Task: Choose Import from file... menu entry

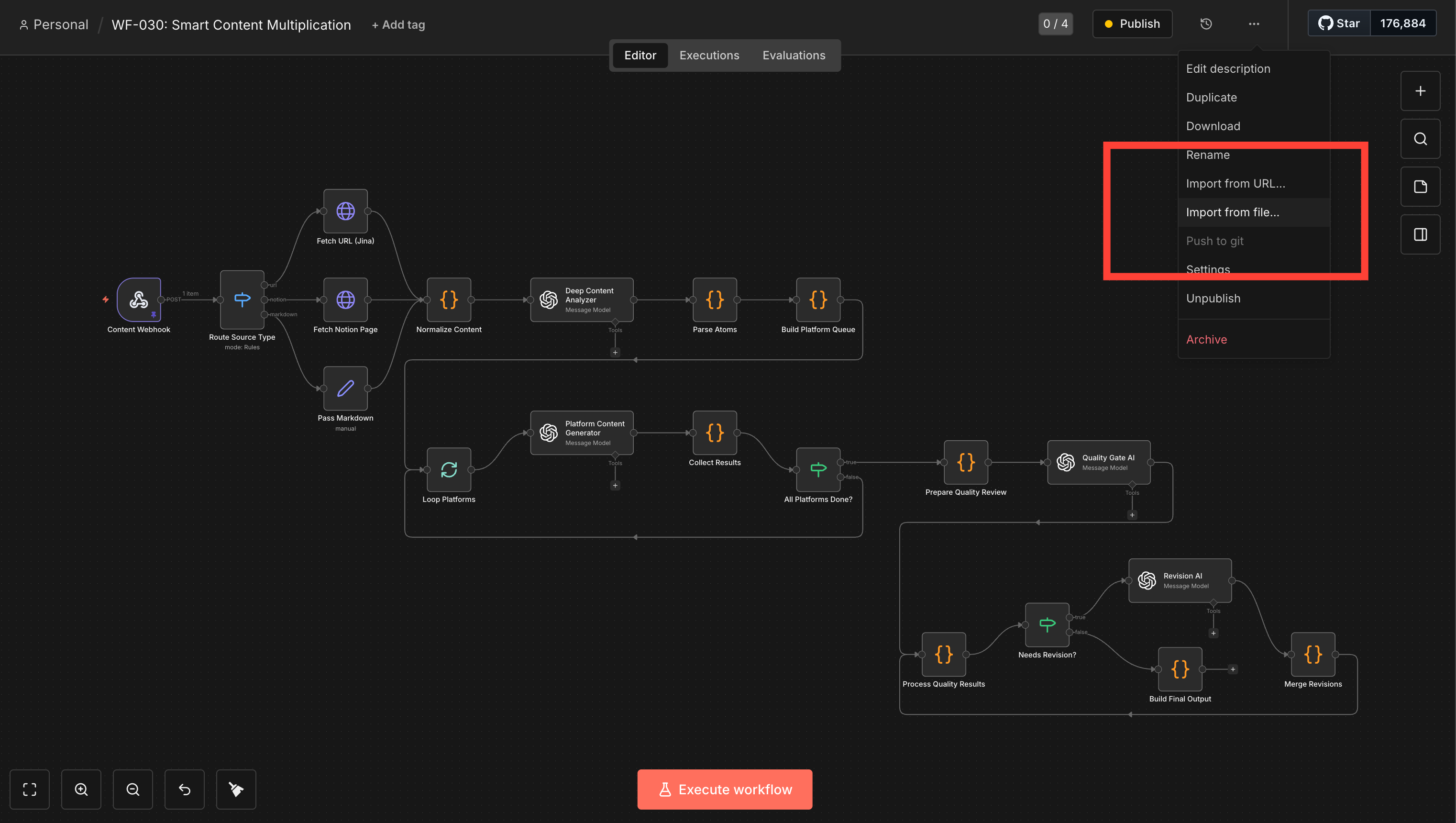Action: [x=1254, y=212]
